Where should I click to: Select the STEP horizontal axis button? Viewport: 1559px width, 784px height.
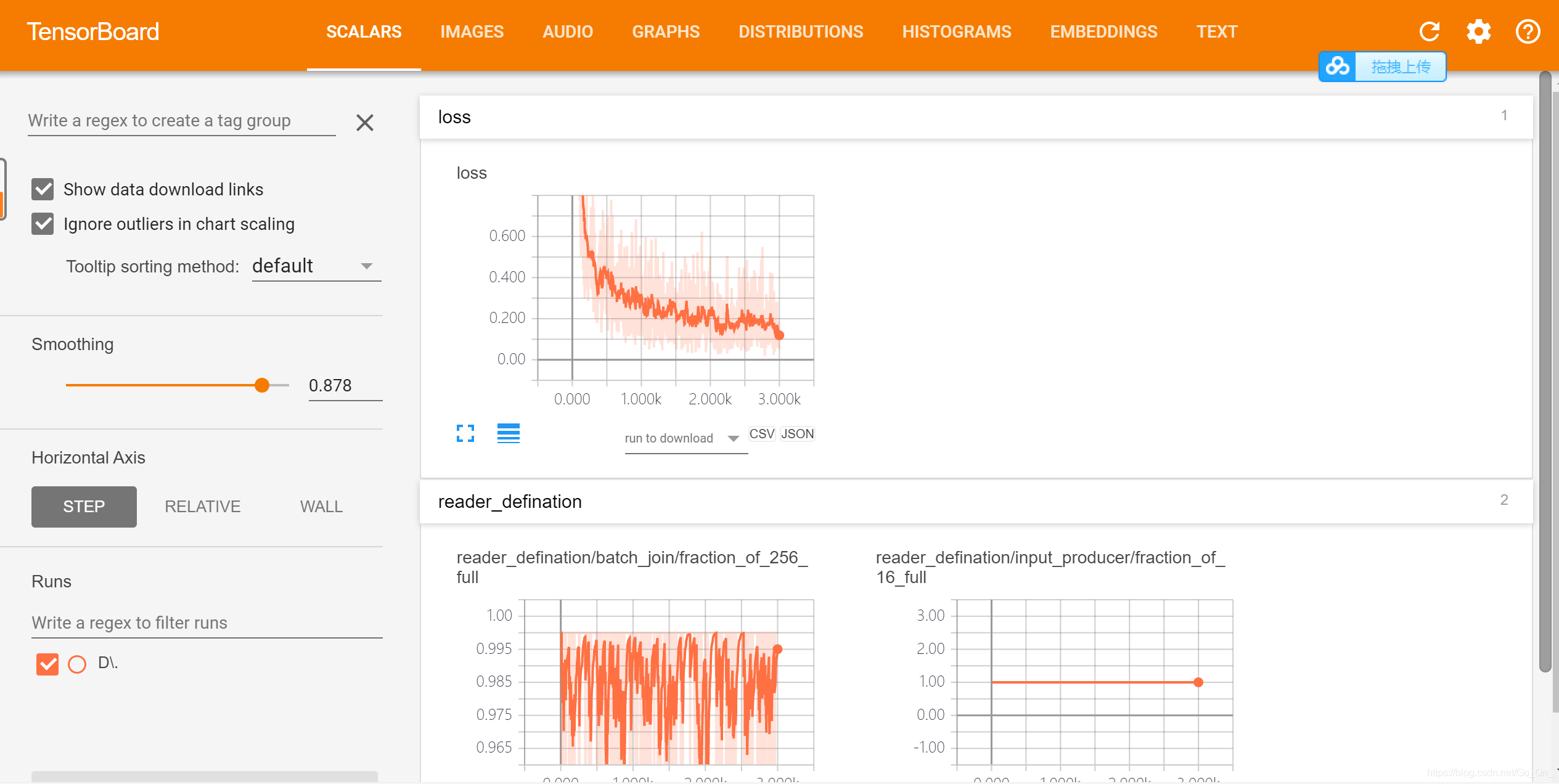tap(84, 506)
